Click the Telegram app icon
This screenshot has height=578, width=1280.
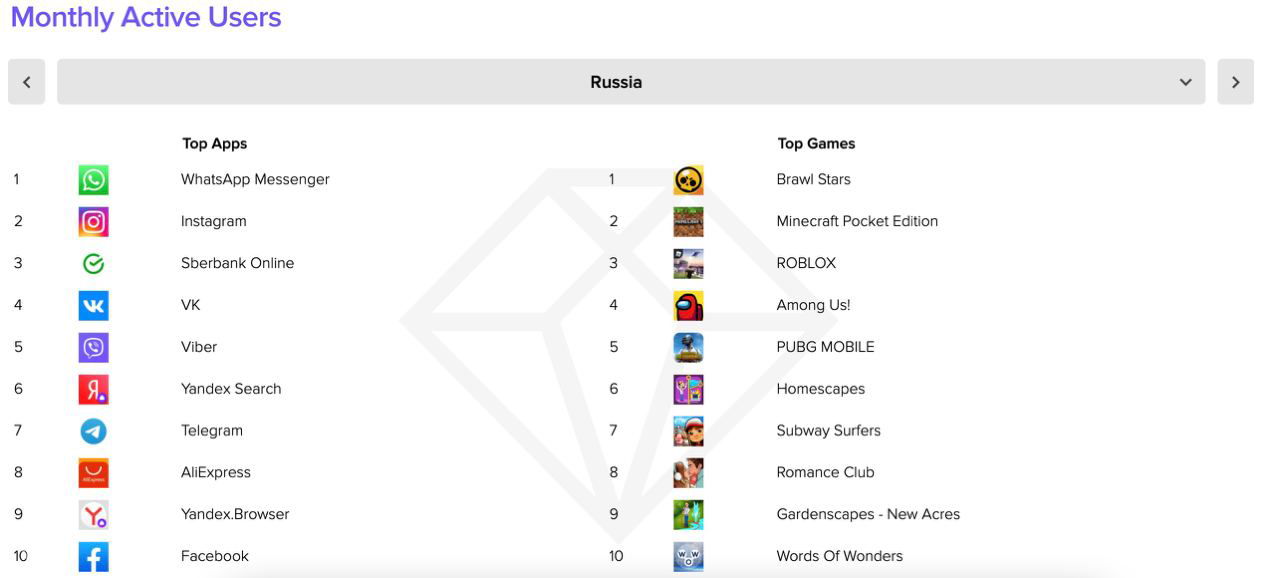[x=93, y=431]
